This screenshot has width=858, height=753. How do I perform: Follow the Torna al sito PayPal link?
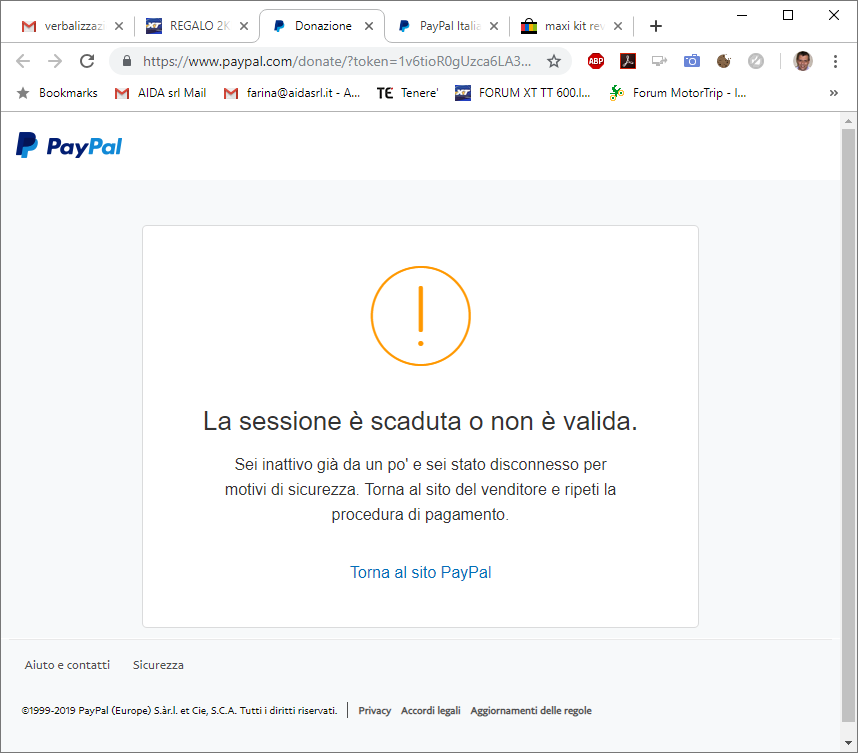(420, 572)
